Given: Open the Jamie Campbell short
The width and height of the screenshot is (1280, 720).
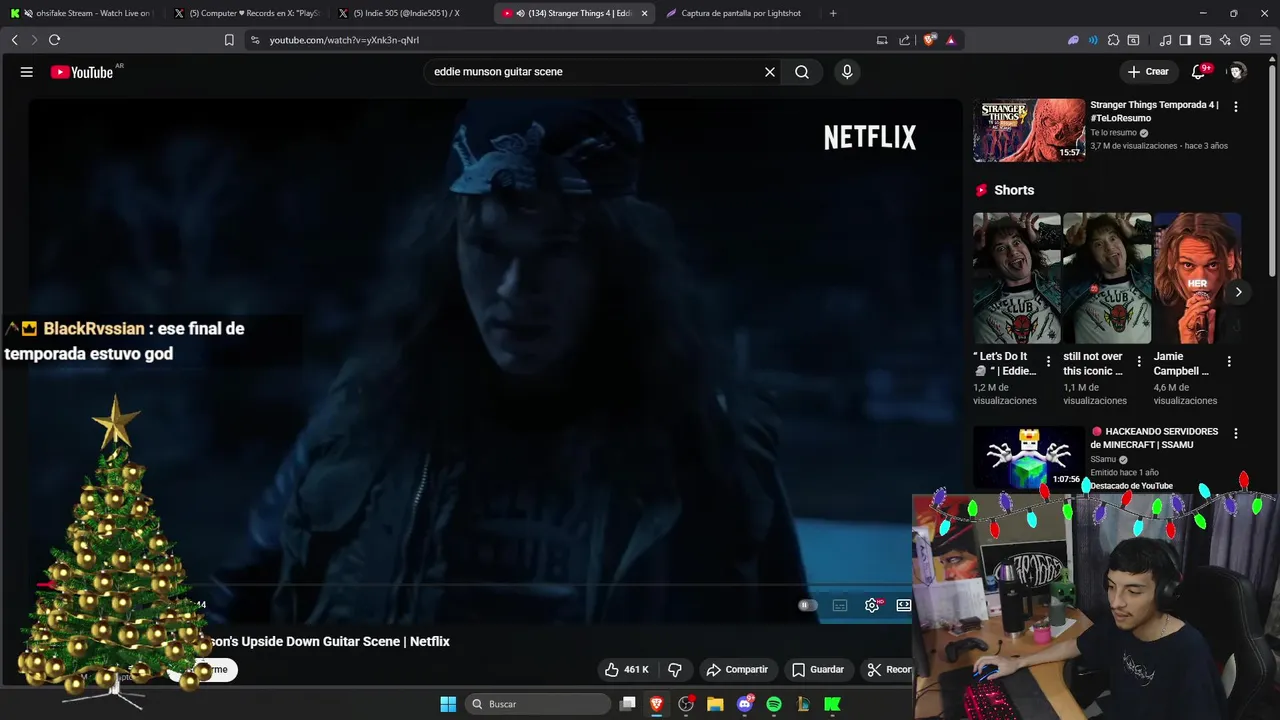Looking at the screenshot, I should pyautogui.click(x=1197, y=278).
